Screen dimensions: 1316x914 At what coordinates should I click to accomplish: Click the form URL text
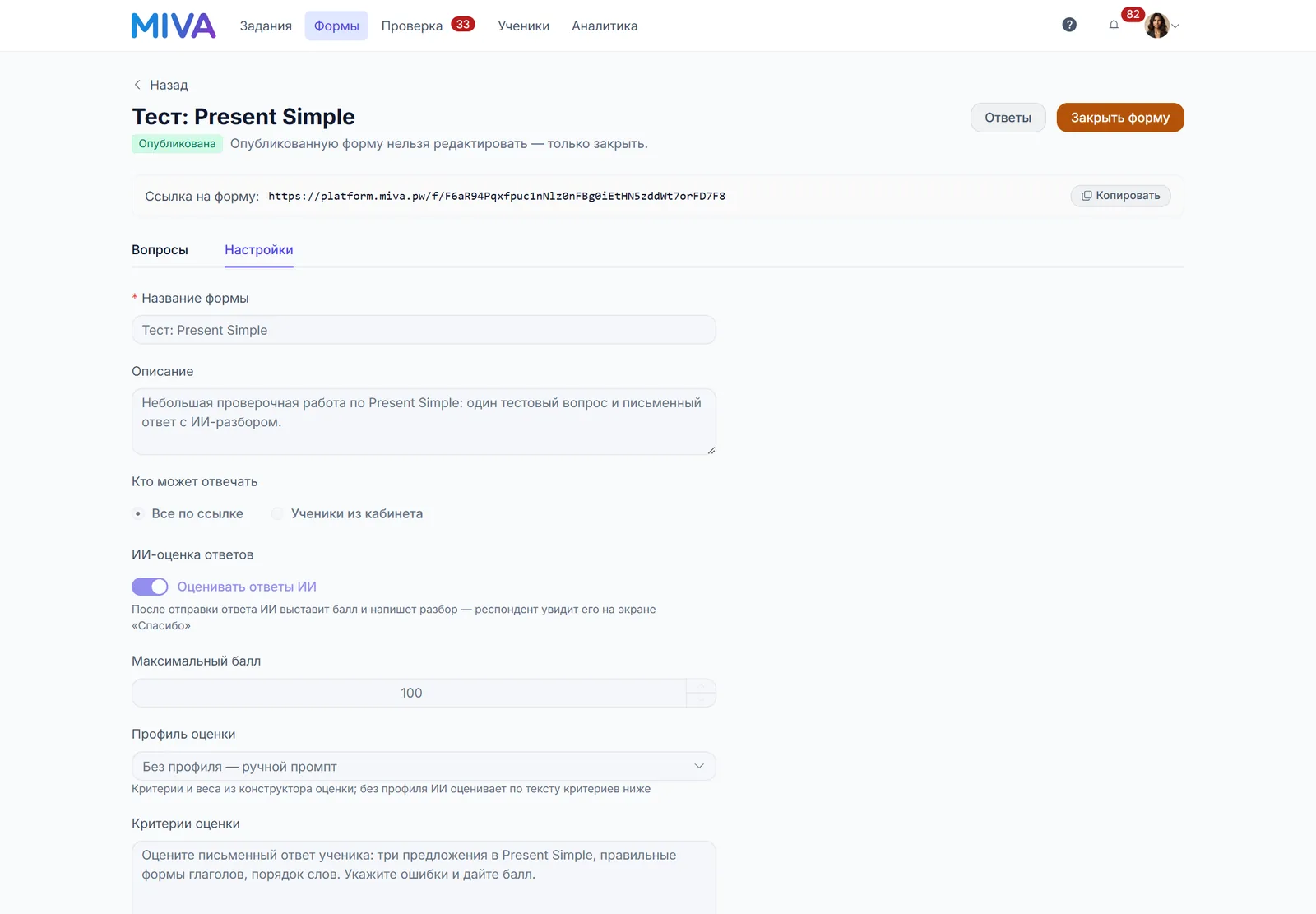coord(497,196)
